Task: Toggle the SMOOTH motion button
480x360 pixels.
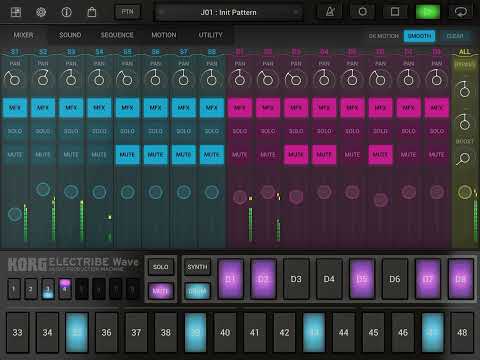Action: [x=419, y=36]
